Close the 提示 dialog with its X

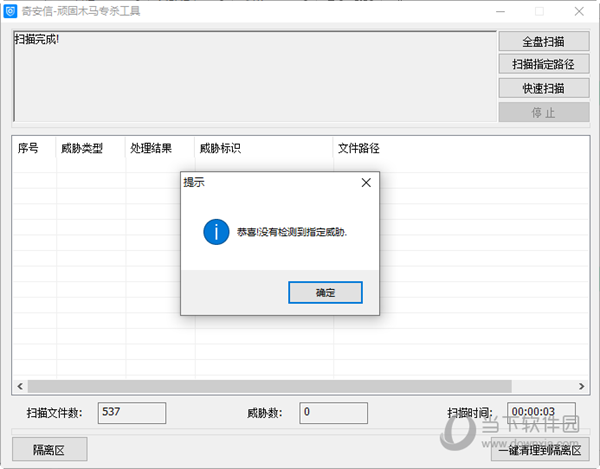pyautogui.click(x=366, y=183)
